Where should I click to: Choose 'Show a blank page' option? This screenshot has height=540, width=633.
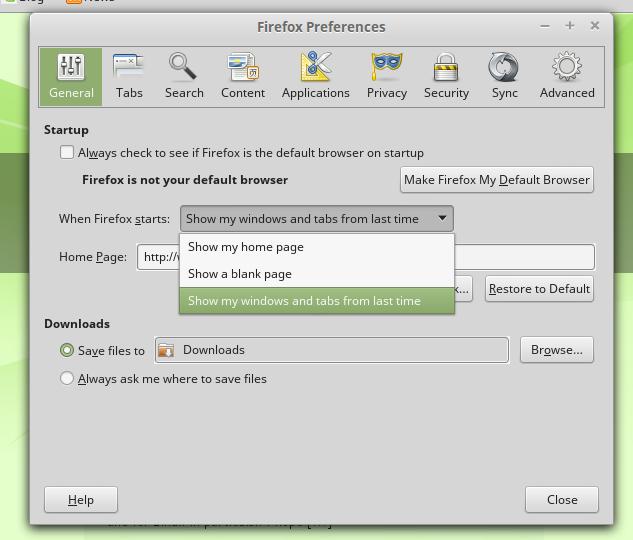pos(240,274)
